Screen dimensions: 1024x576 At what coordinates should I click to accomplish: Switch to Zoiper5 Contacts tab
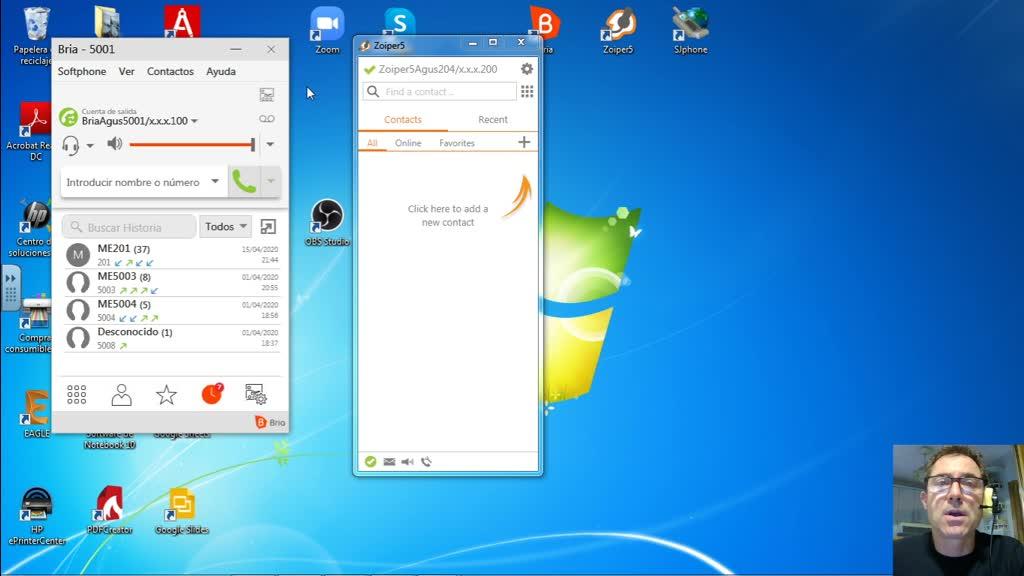[403, 120]
